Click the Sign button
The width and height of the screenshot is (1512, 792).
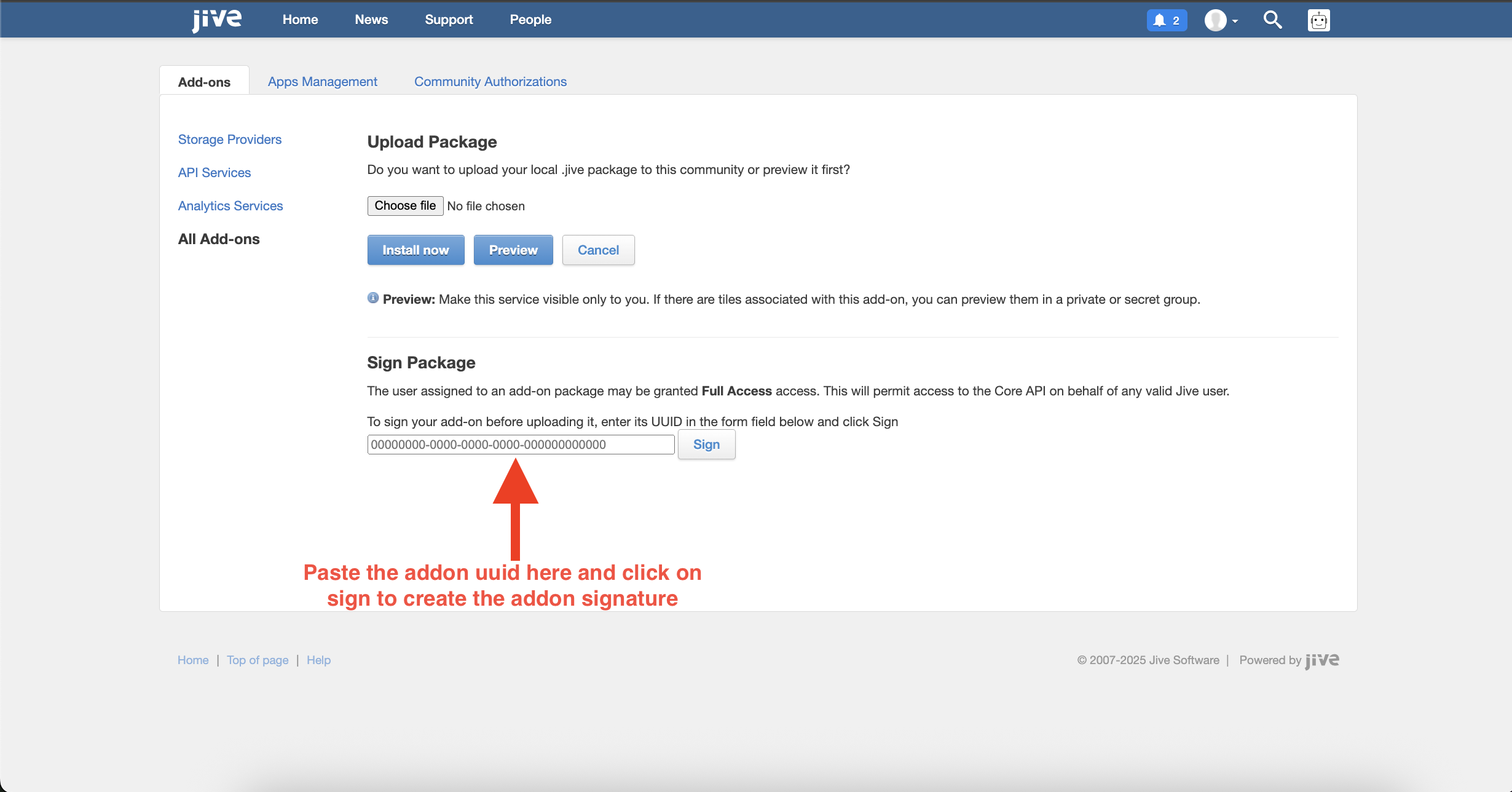click(x=706, y=445)
